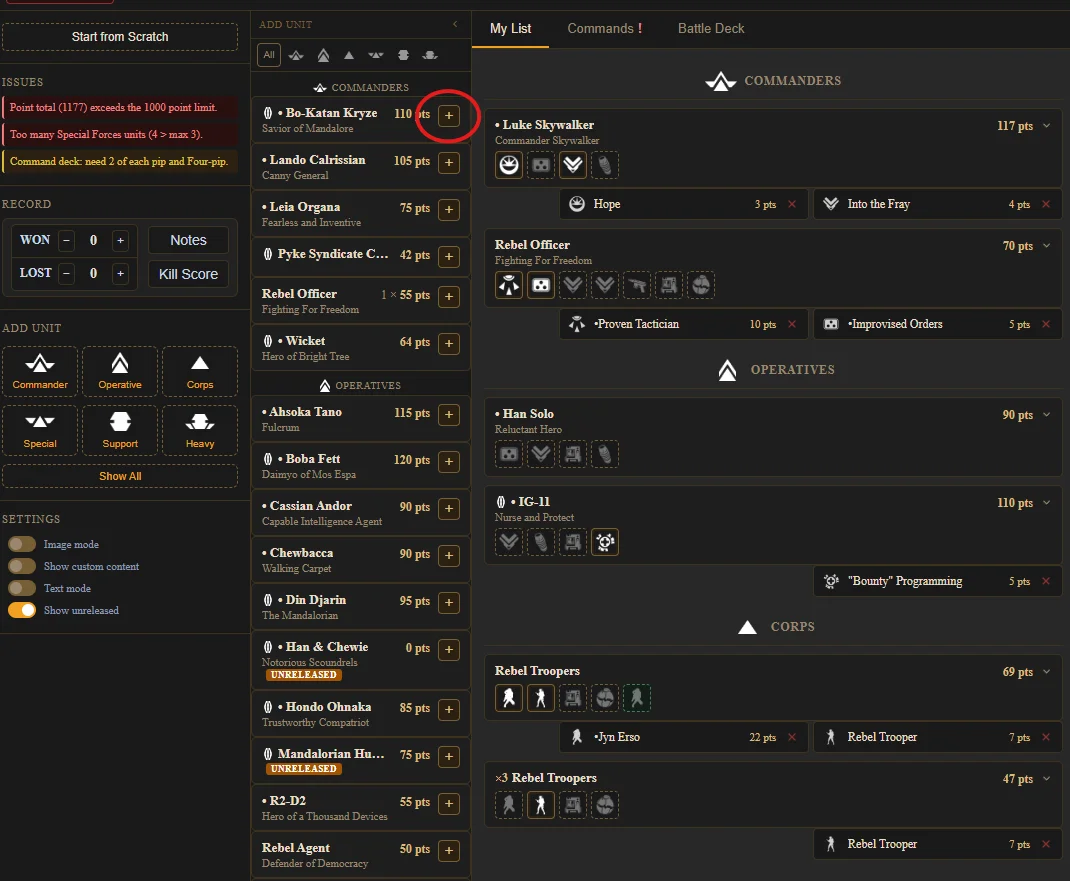Remove Jyn Erso upgrade
This screenshot has width=1070, height=881.
pyautogui.click(x=792, y=737)
